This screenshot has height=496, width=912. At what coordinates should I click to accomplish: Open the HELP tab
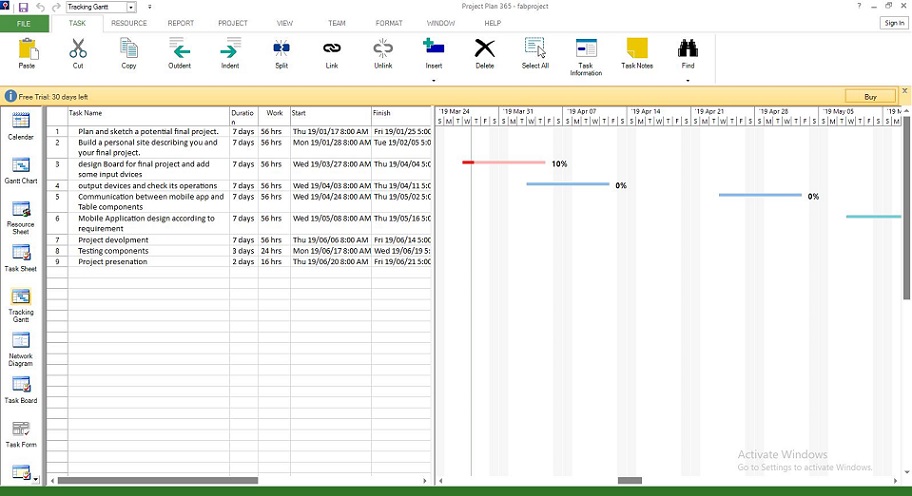[x=493, y=23]
